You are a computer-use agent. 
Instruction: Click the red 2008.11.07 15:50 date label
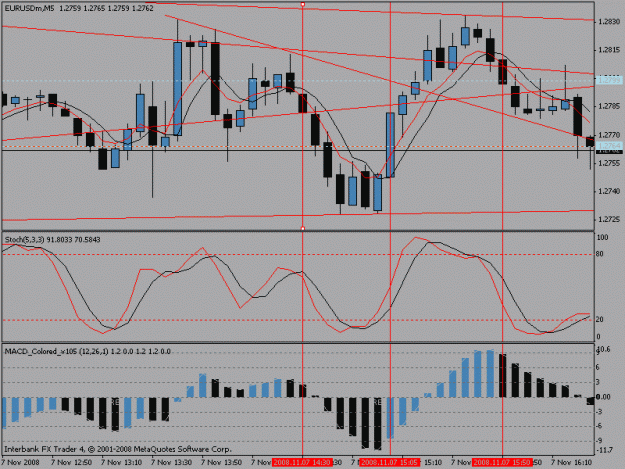(x=502, y=463)
